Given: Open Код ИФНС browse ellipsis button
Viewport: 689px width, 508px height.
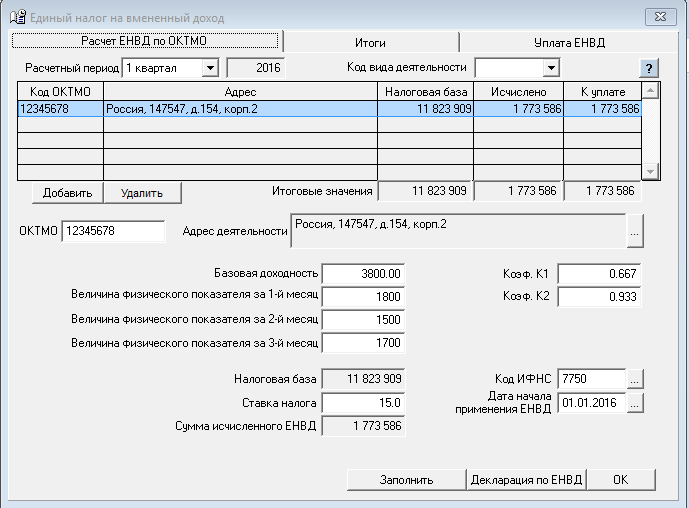Looking at the screenshot, I should (635, 379).
